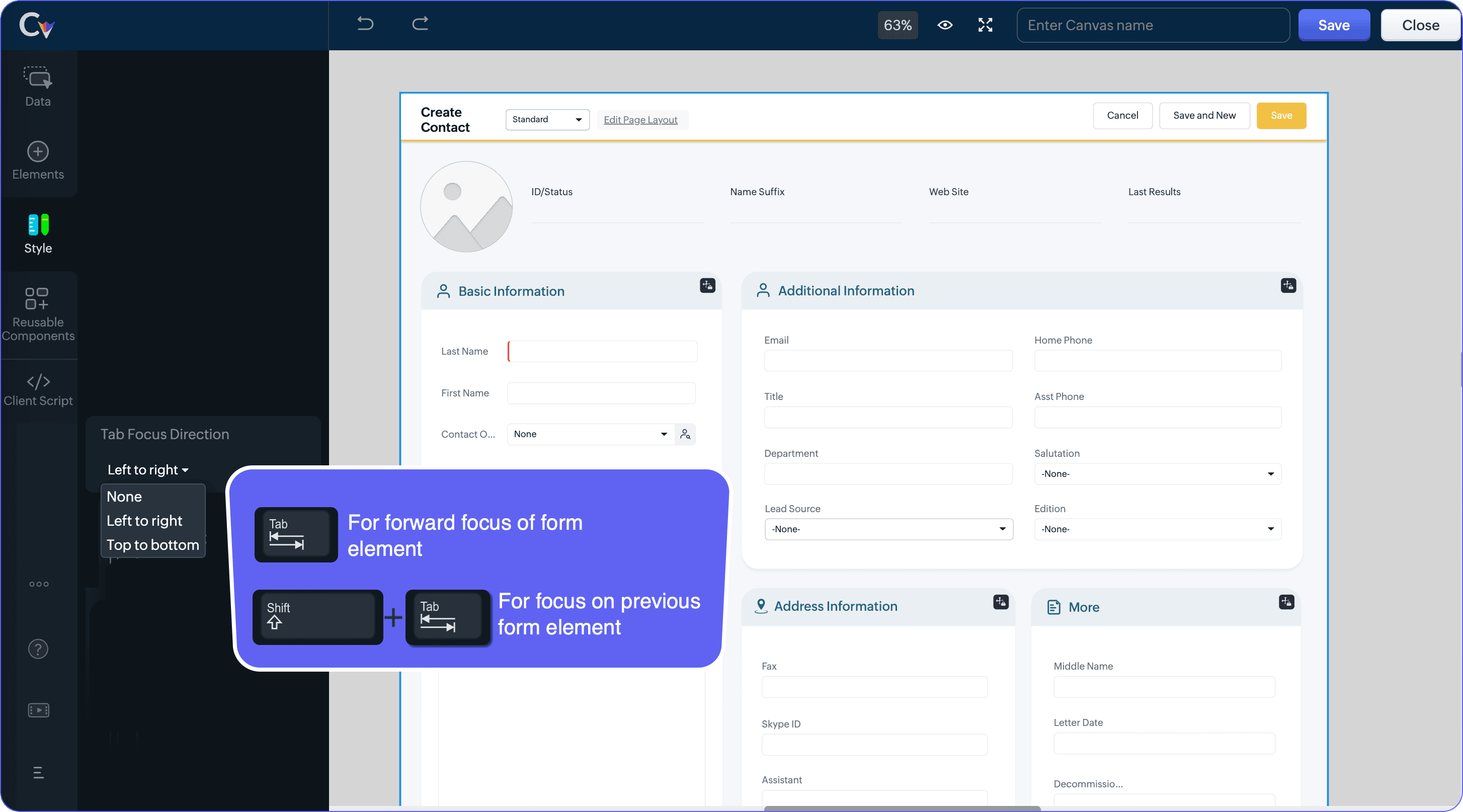
Task: Click the help question mark icon
Action: click(x=38, y=648)
